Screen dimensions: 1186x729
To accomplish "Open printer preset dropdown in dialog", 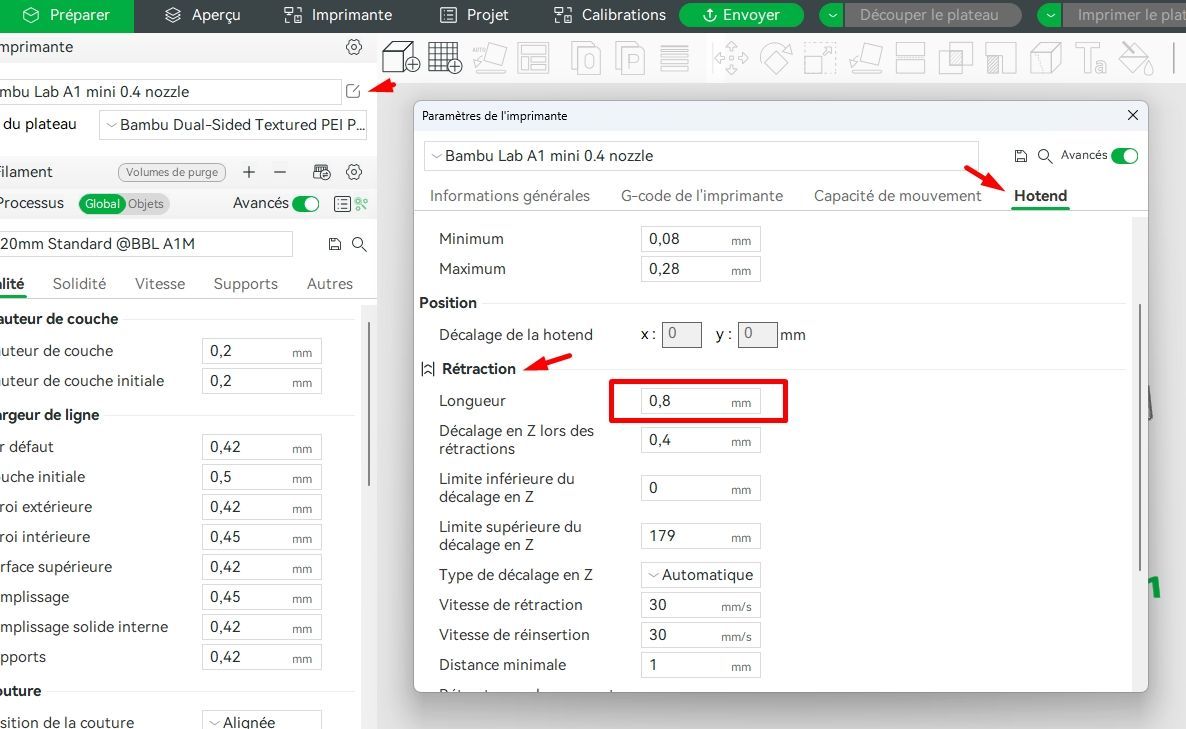I will click(700, 156).
